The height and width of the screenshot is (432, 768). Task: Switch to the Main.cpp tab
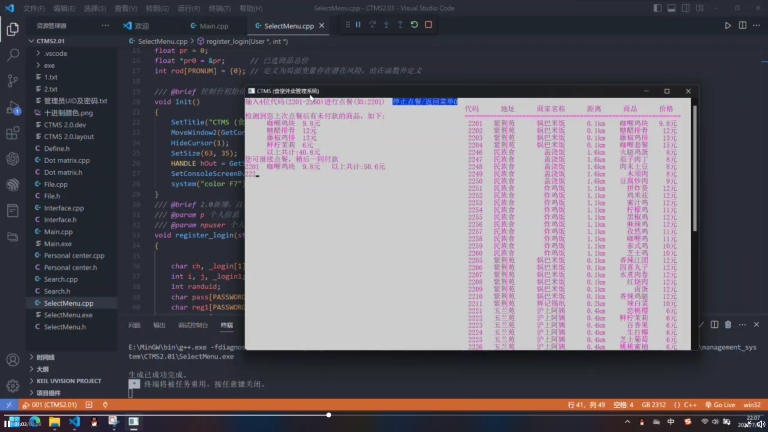coord(212,25)
